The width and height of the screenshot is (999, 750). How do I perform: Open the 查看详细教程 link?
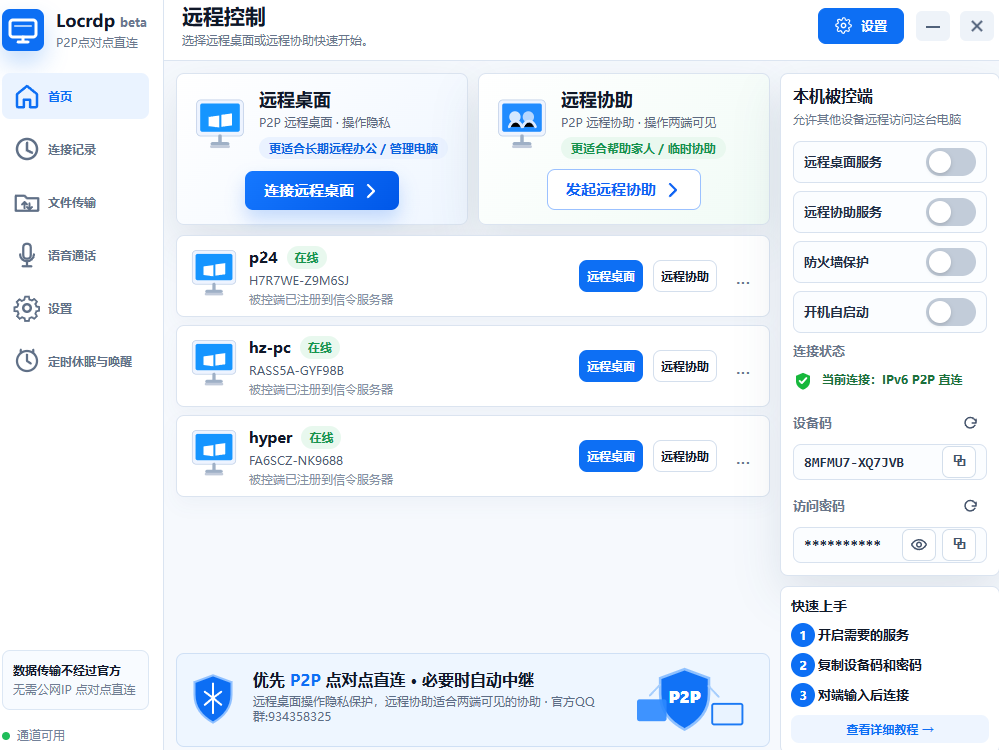pos(889,729)
